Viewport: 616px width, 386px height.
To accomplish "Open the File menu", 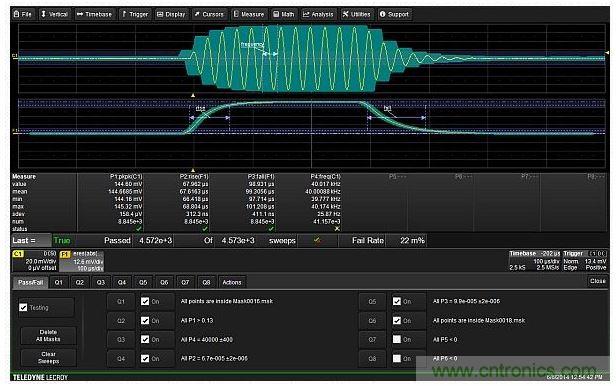I will [23, 14].
